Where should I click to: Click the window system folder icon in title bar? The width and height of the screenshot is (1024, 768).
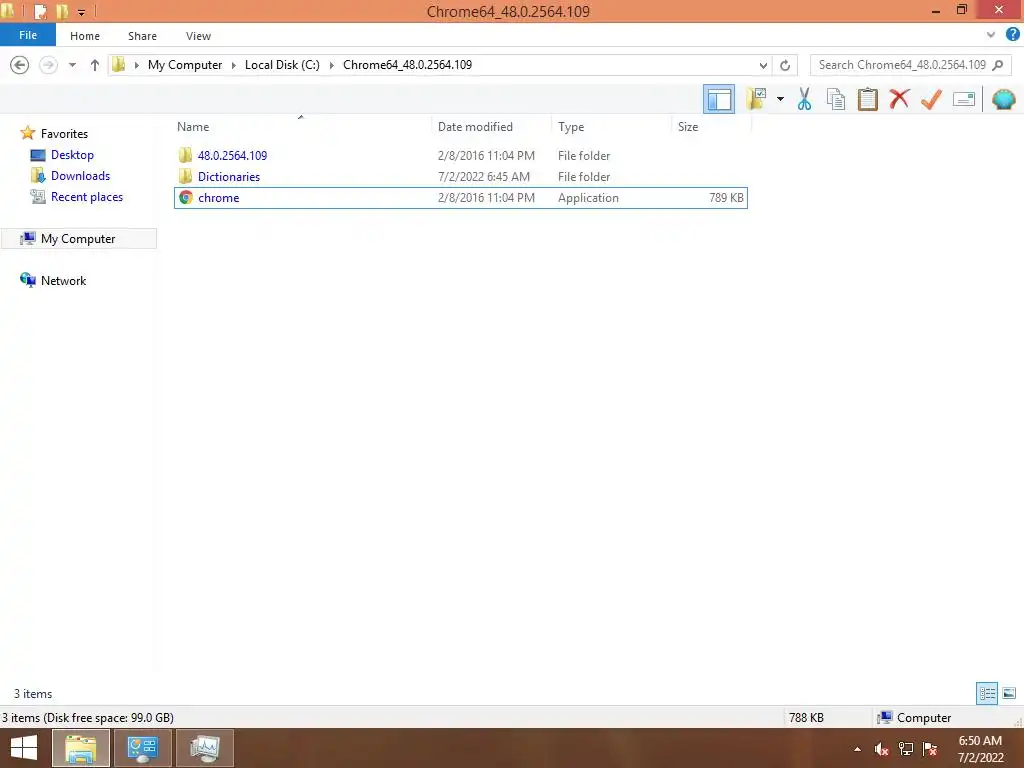(x=8, y=10)
